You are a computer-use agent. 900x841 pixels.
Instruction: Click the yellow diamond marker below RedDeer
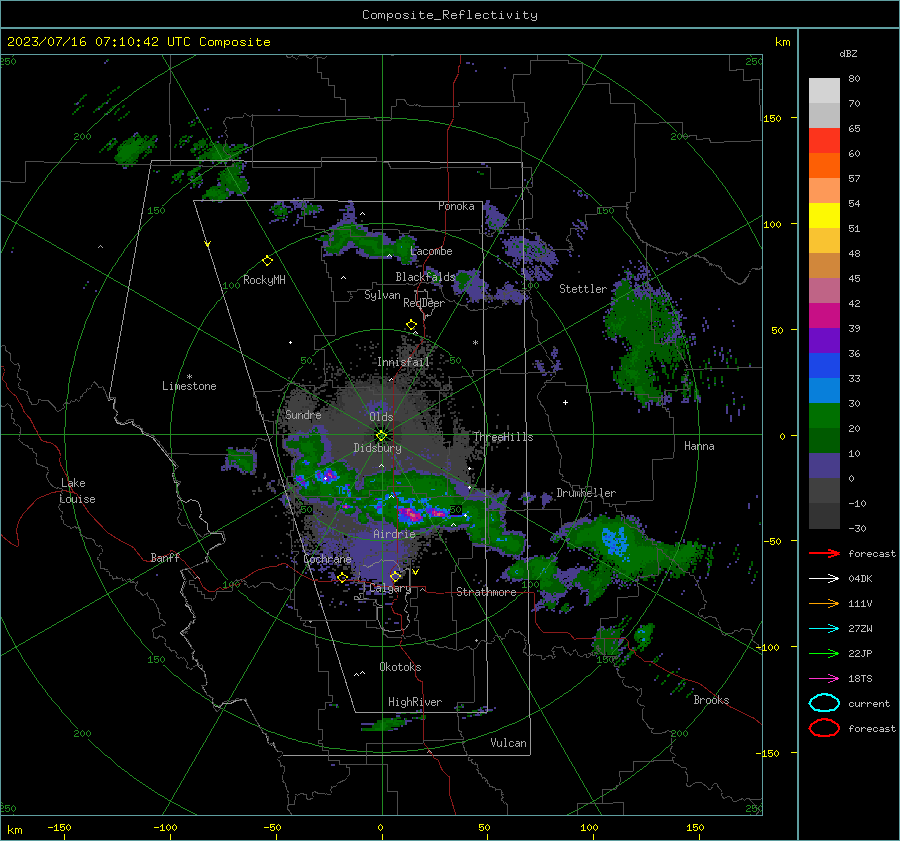coord(411,325)
